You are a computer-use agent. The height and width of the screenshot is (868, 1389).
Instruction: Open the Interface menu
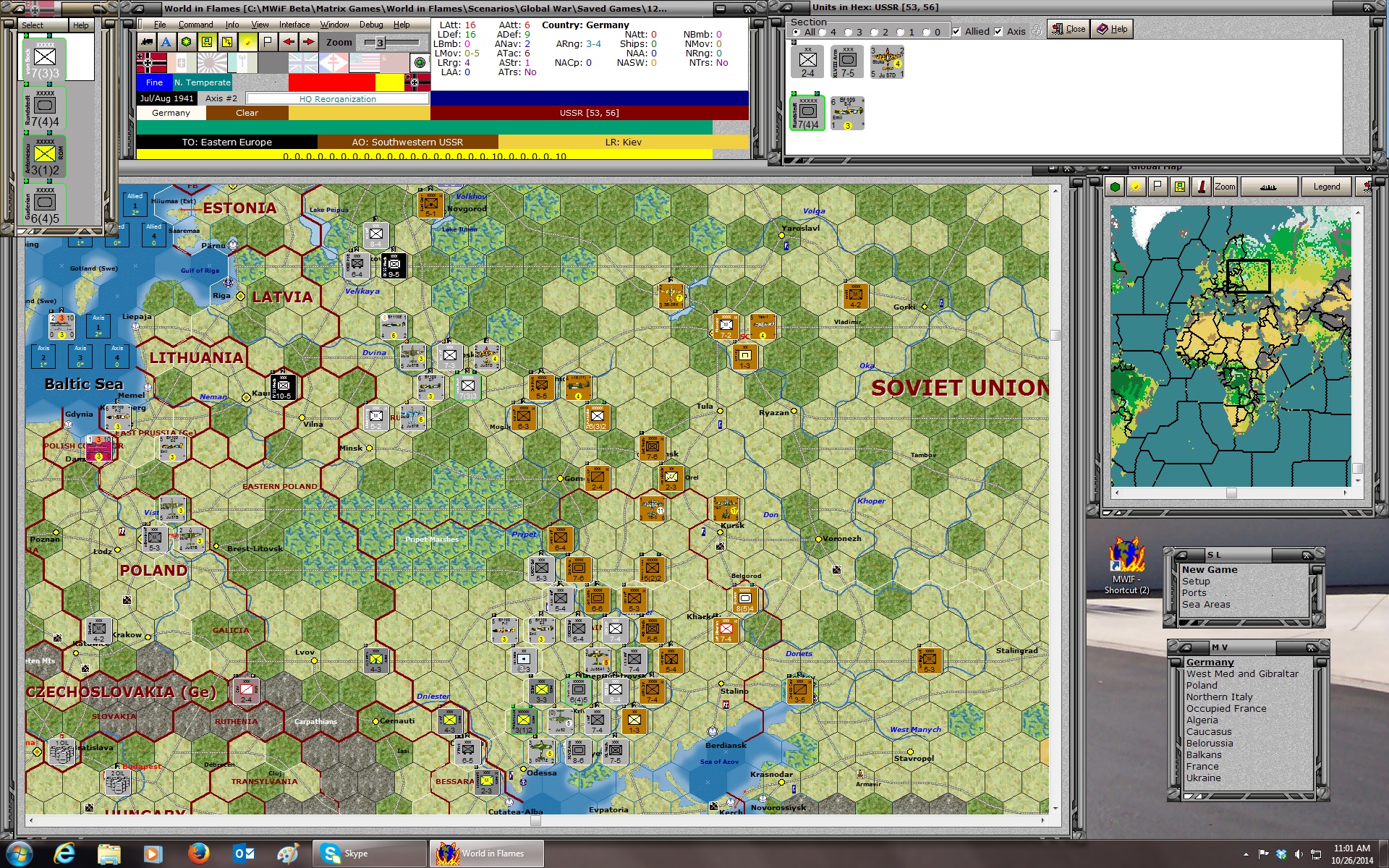(294, 25)
